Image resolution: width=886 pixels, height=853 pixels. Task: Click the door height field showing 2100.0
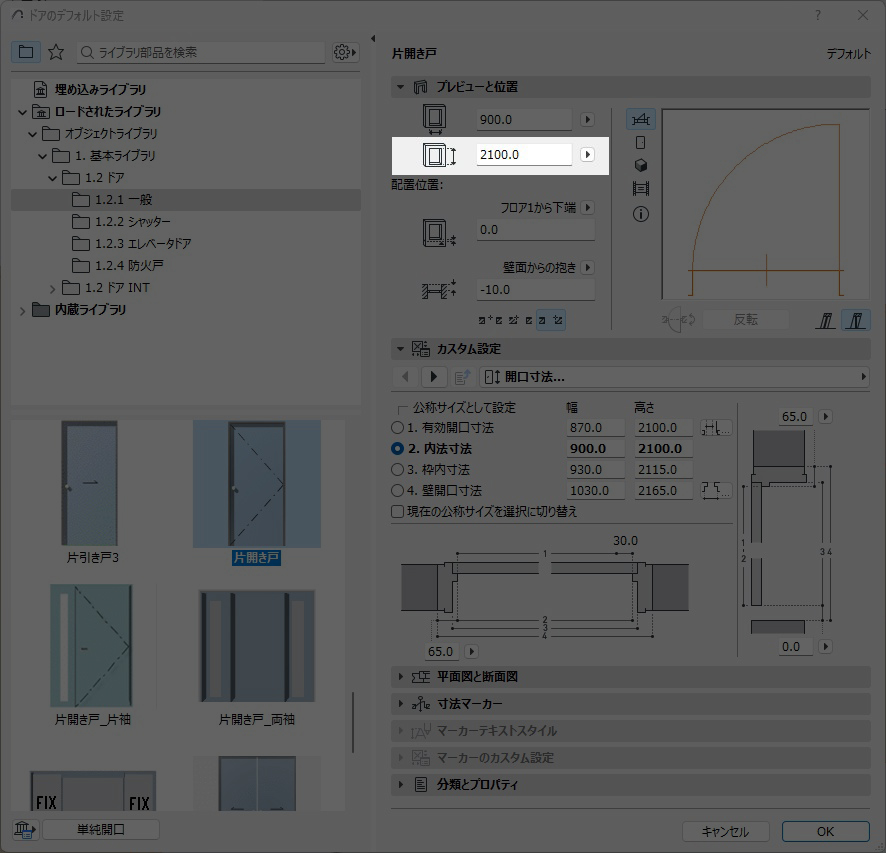[524, 155]
